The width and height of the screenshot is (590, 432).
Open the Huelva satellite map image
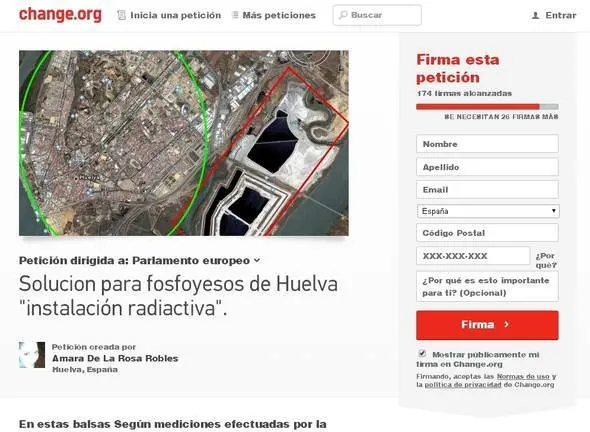184,143
